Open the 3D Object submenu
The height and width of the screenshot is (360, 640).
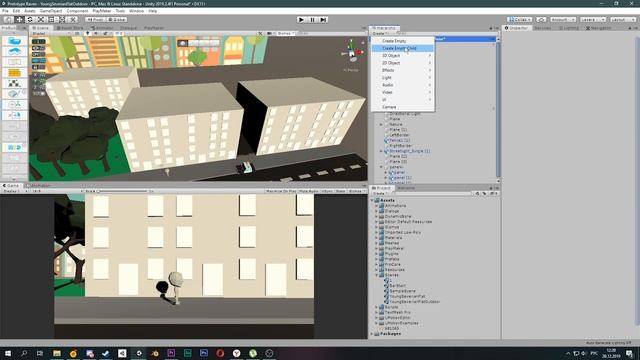(x=402, y=56)
